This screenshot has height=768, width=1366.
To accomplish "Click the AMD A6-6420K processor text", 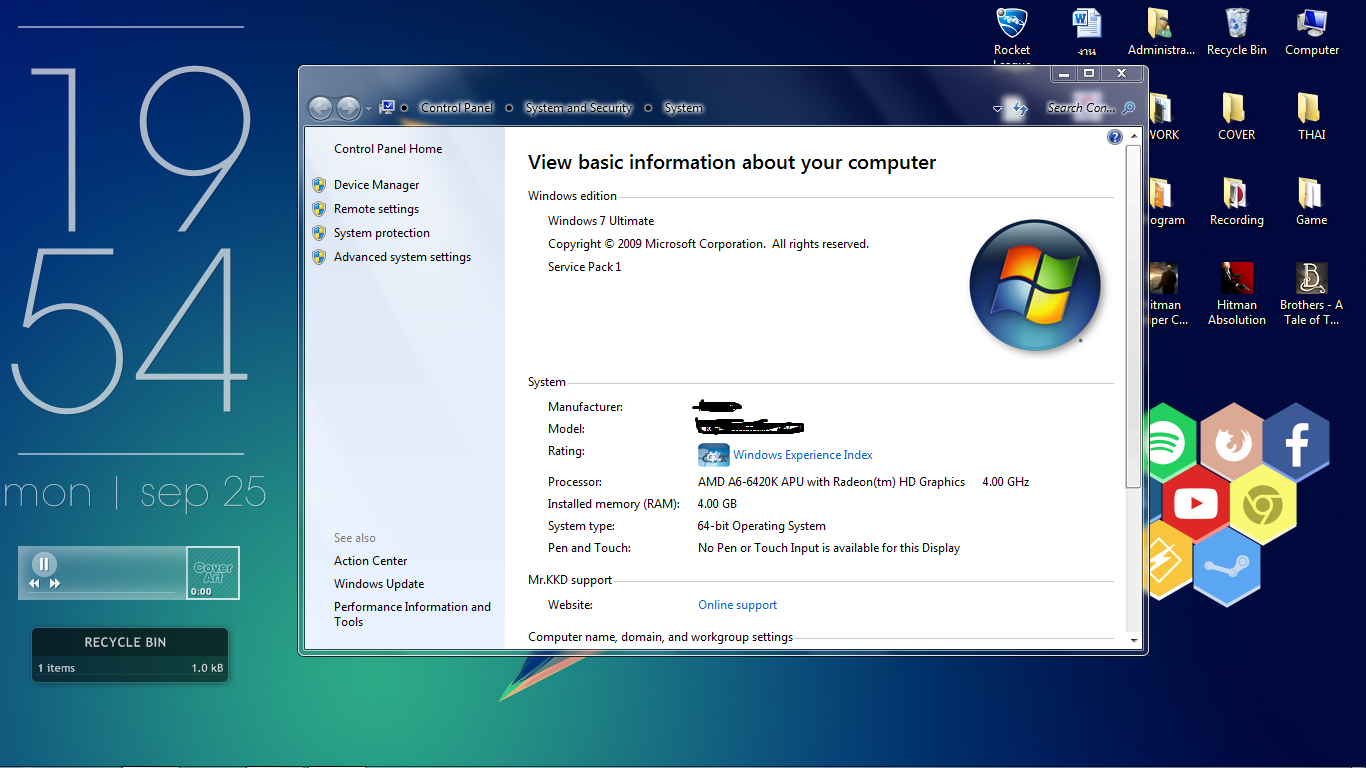I will [x=831, y=482].
